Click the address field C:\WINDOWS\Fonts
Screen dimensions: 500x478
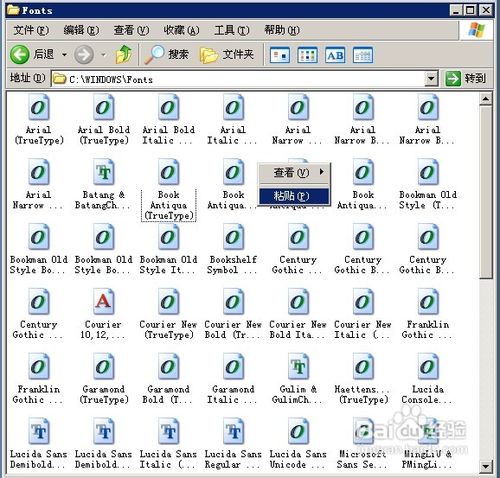tap(238, 79)
